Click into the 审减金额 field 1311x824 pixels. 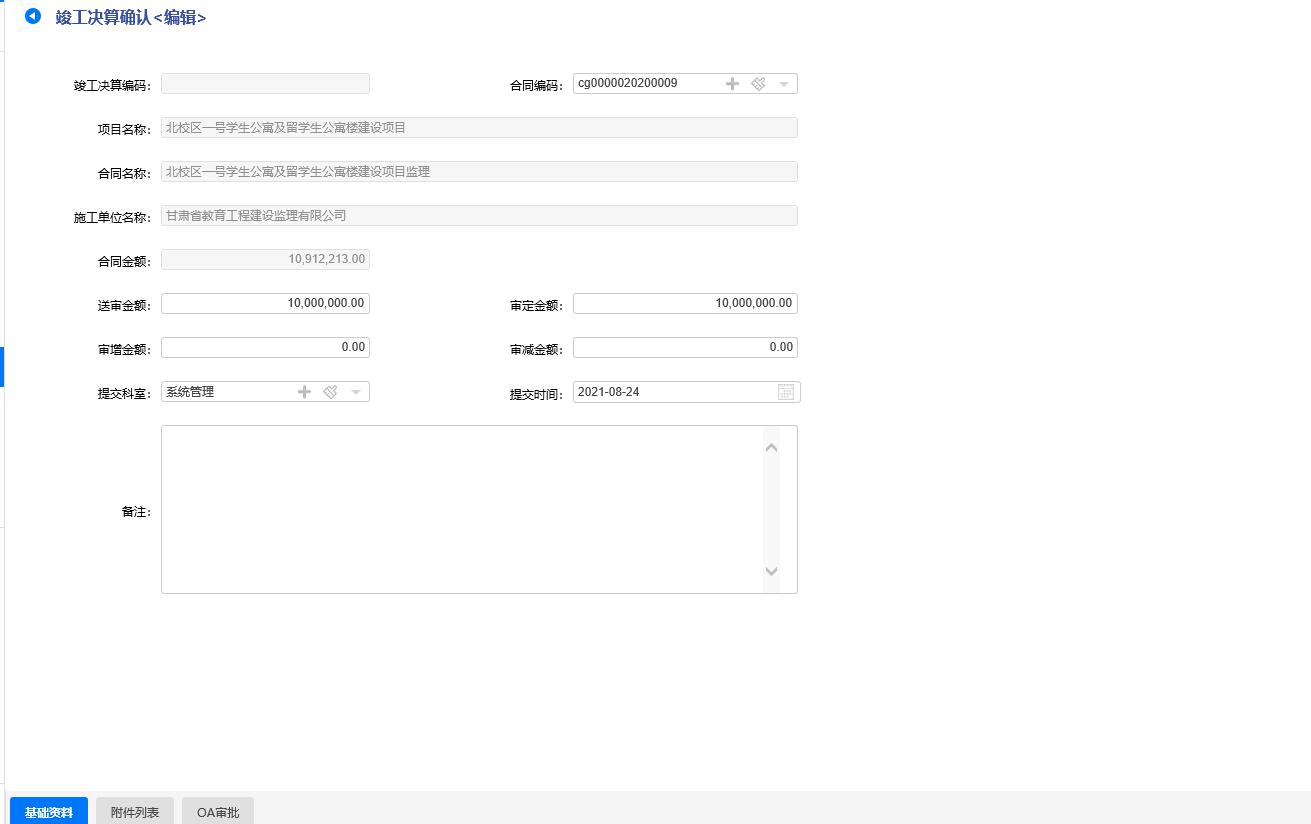685,347
